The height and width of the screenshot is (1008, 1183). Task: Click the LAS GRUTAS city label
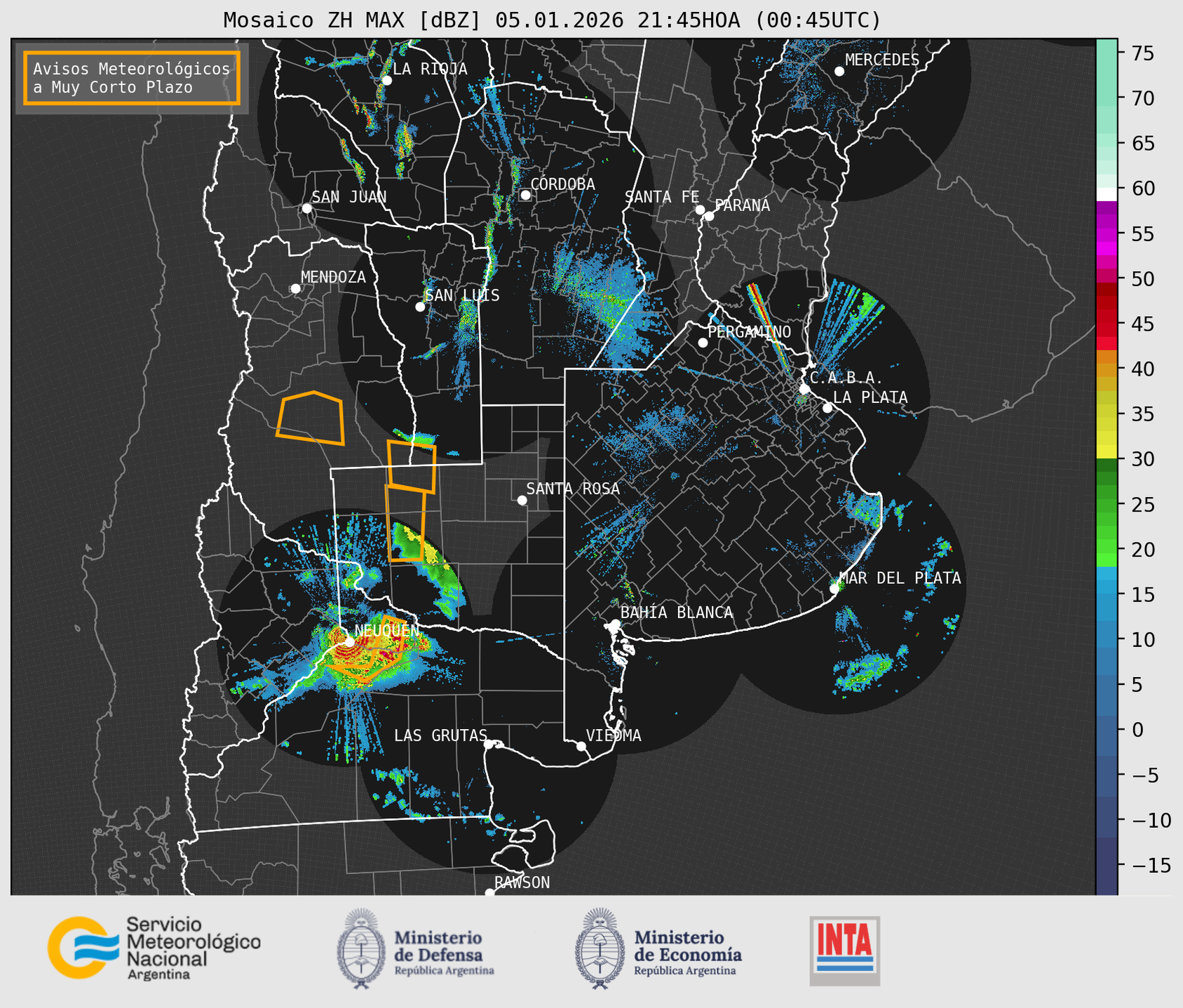(x=440, y=735)
